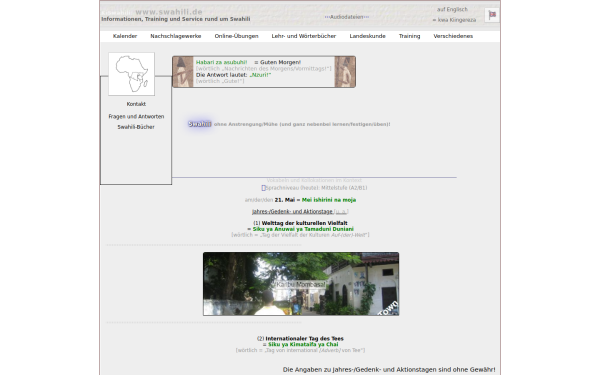Click Informationen, Training und Service tagline
The width and height of the screenshot is (600, 375).
176,19
